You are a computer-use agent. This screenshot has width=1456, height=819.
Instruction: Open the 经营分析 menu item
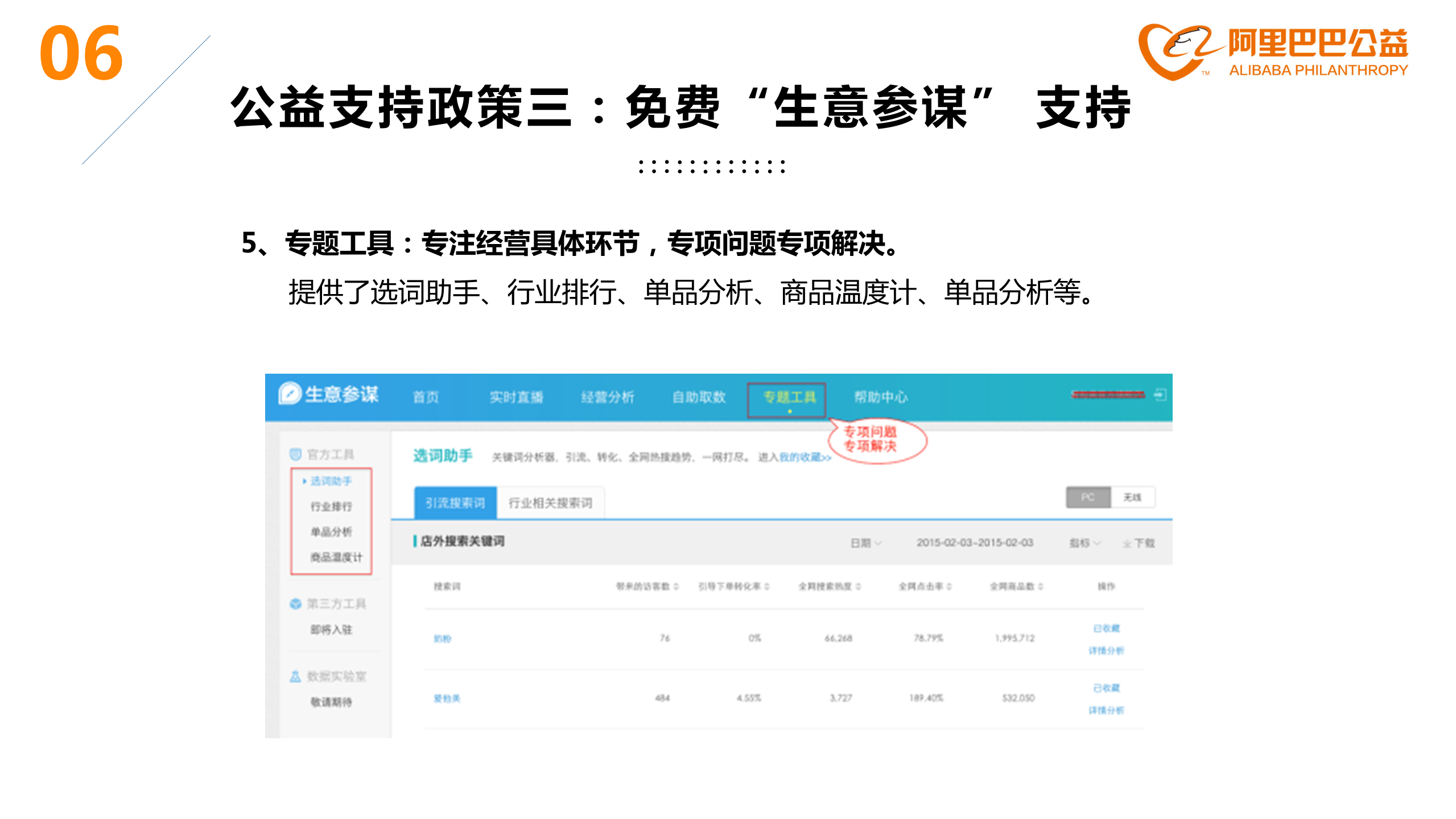tap(608, 397)
